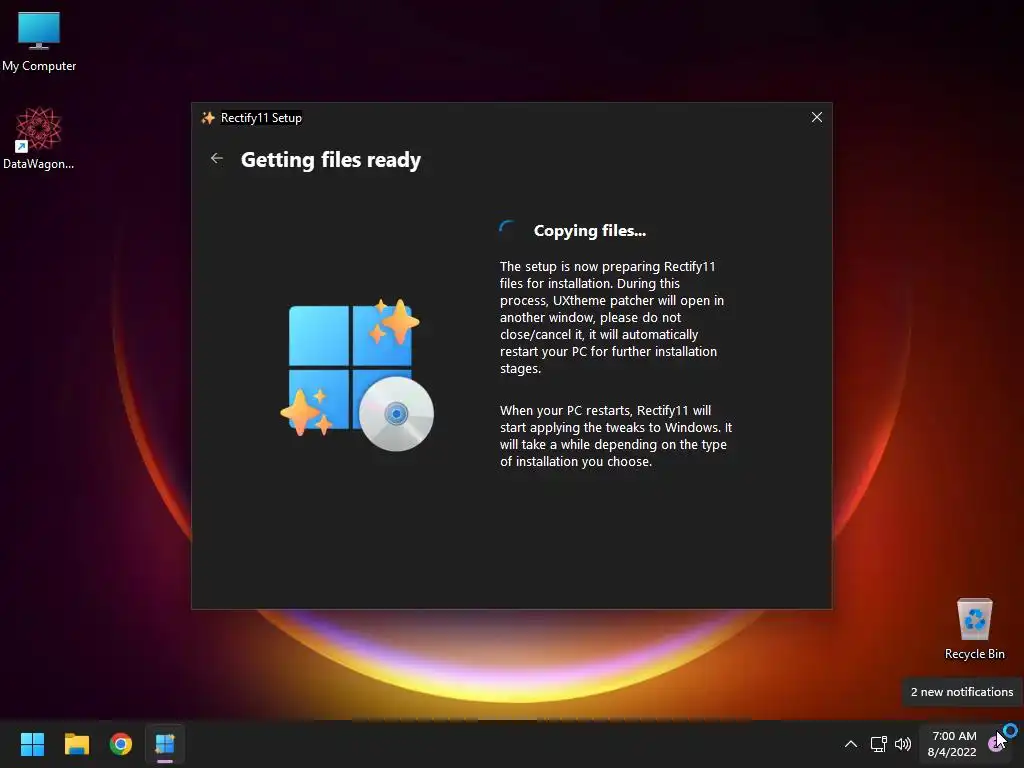1024x768 pixels.
Task: Show hidden system tray icons
Action: coord(850,744)
